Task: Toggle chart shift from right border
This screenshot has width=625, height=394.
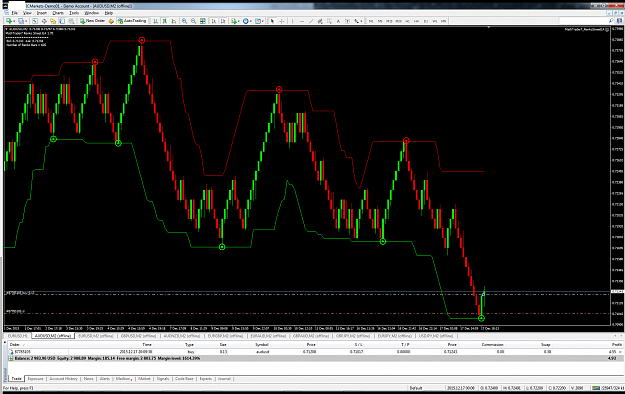Action: (223, 21)
